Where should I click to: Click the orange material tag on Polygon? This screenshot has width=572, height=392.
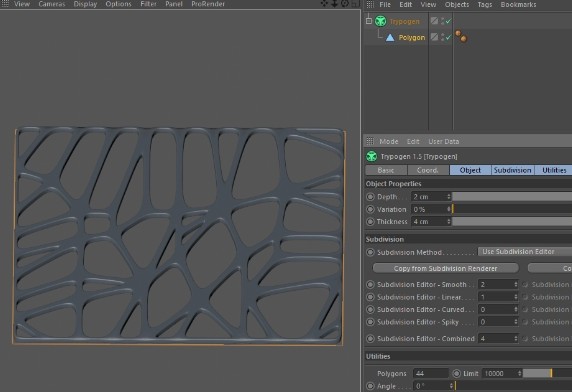point(461,36)
